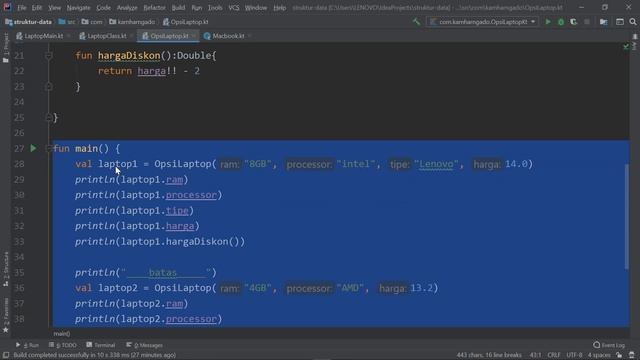Open the Refactor menu

(x=154, y=7)
